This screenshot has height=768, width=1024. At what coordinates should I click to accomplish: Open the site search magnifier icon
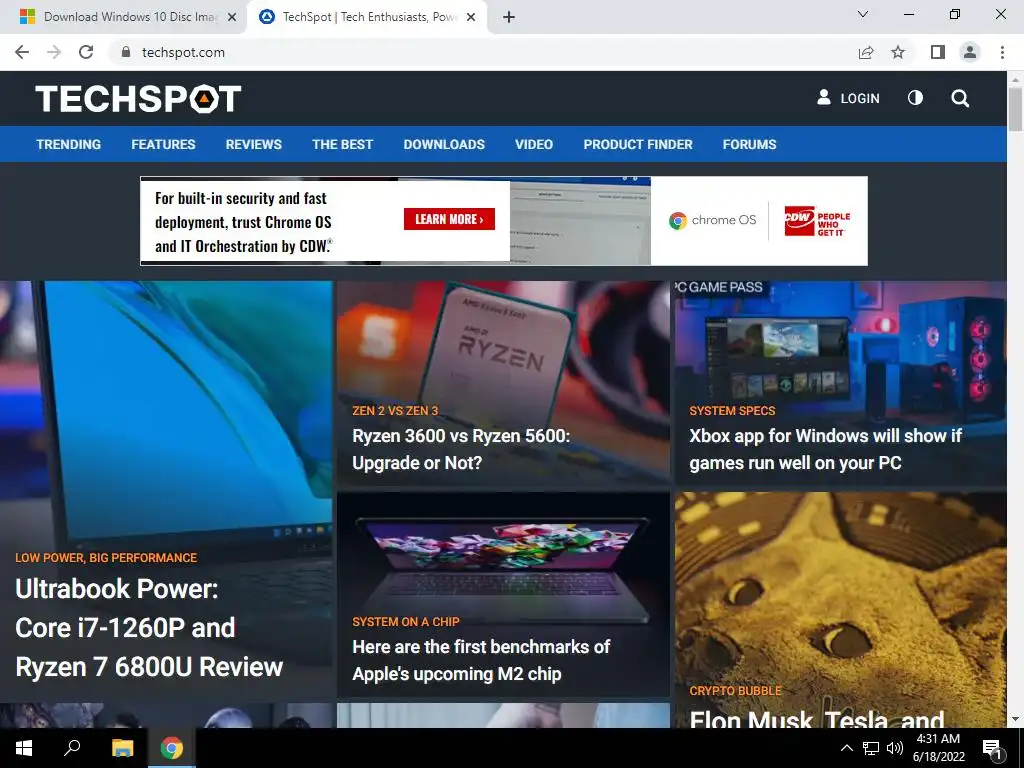pos(959,99)
